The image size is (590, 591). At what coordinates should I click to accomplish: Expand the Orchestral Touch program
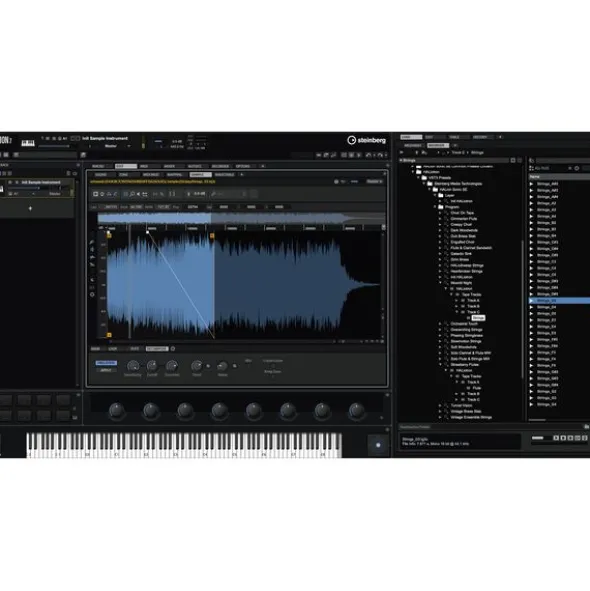(x=440, y=324)
